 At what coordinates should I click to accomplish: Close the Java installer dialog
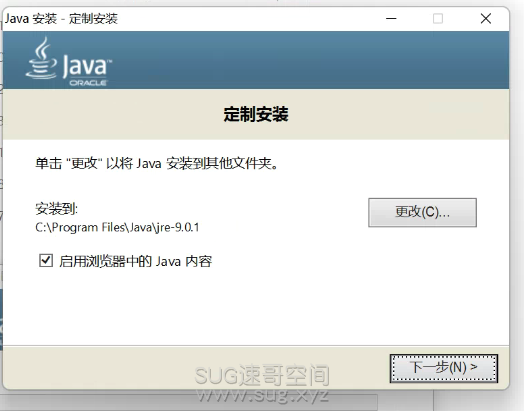click(486, 18)
